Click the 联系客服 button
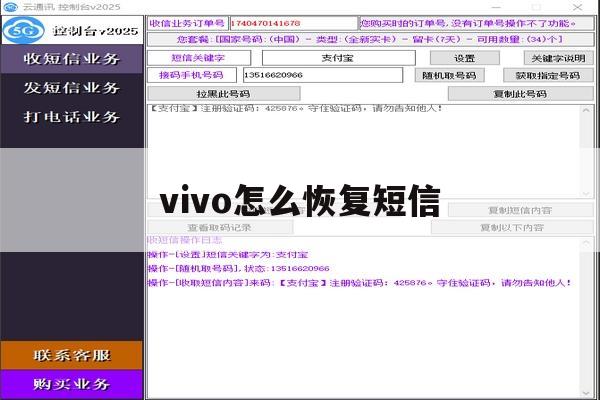The width and height of the screenshot is (600, 400). [72, 355]
